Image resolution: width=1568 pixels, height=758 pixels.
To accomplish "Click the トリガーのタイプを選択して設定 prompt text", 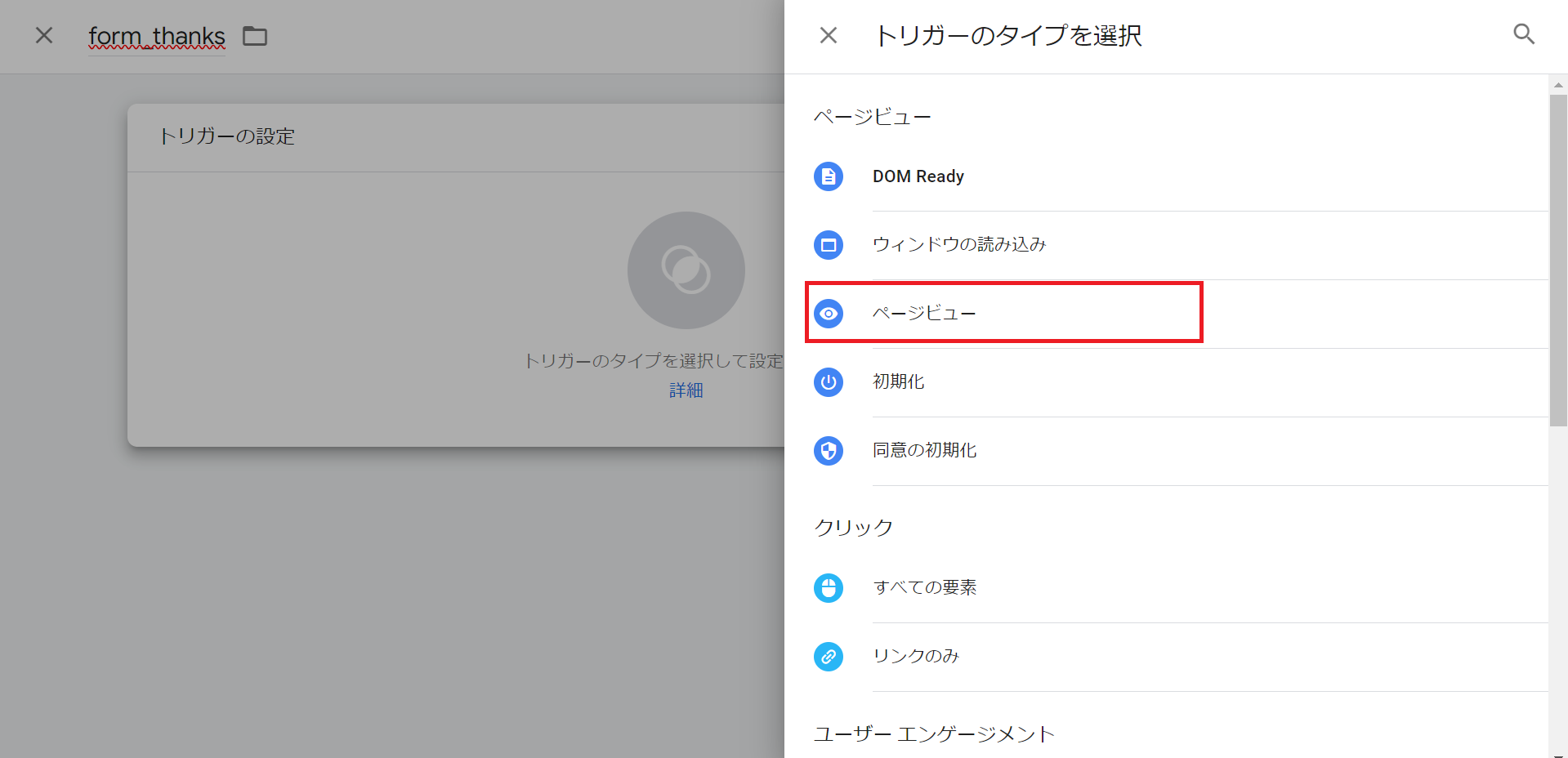I will (654, 361).
